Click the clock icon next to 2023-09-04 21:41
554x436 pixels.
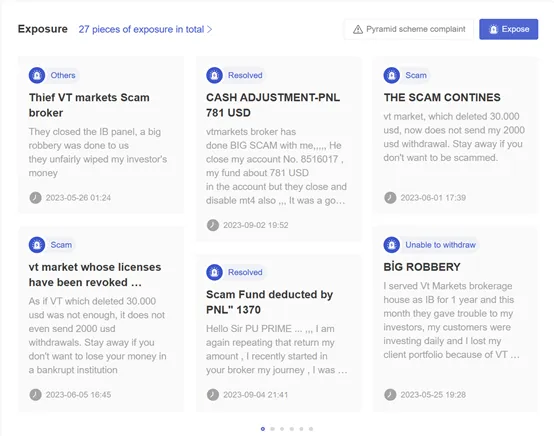(213, 395)
